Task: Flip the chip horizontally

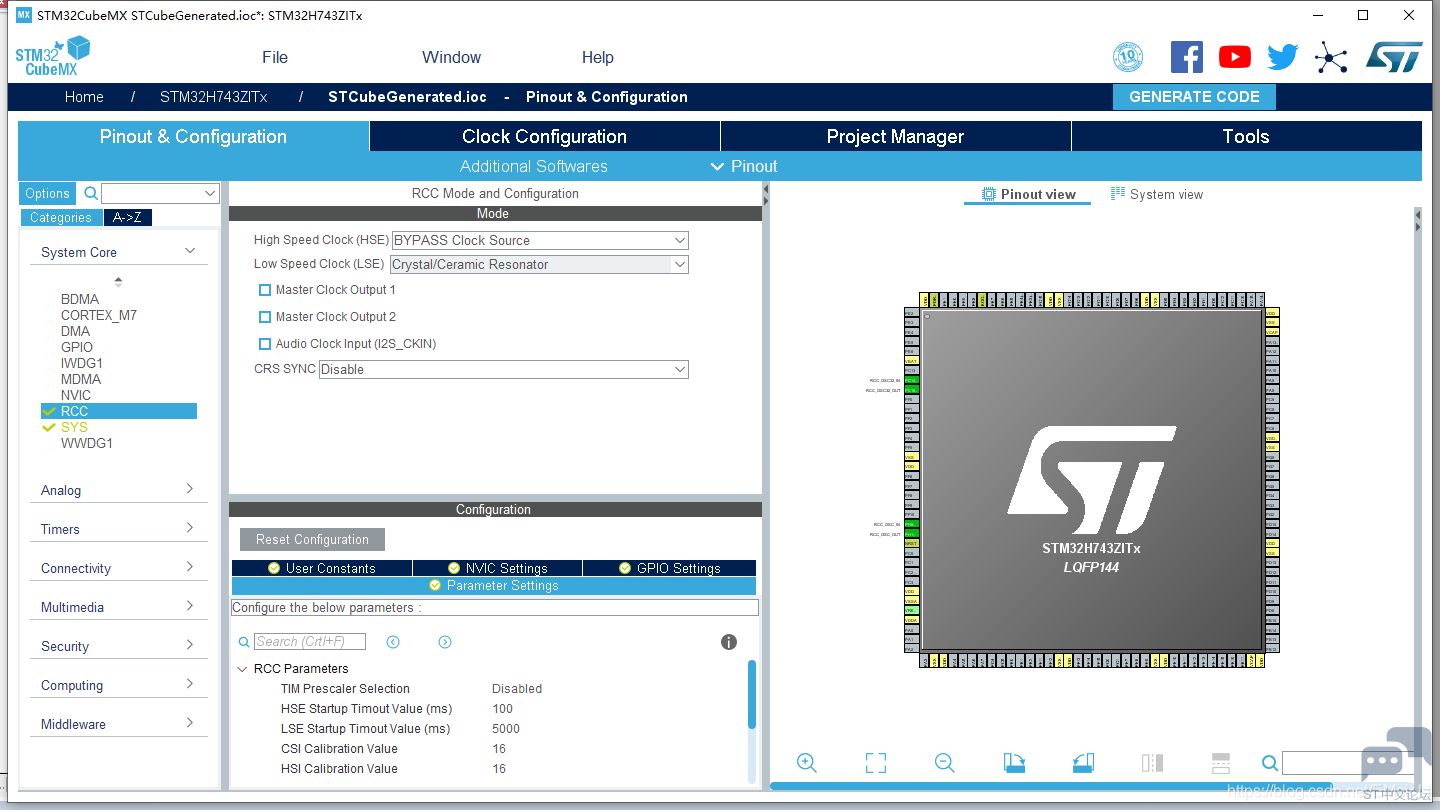Action: [1152, 763]
